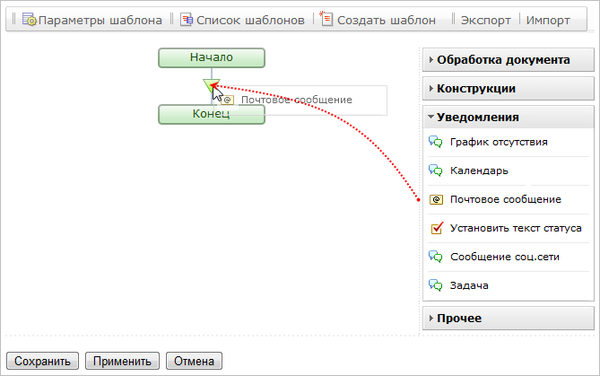This screenshot has width=600, height=376.
Task: Select Календарь text in the list
Action: click(479, 171)
